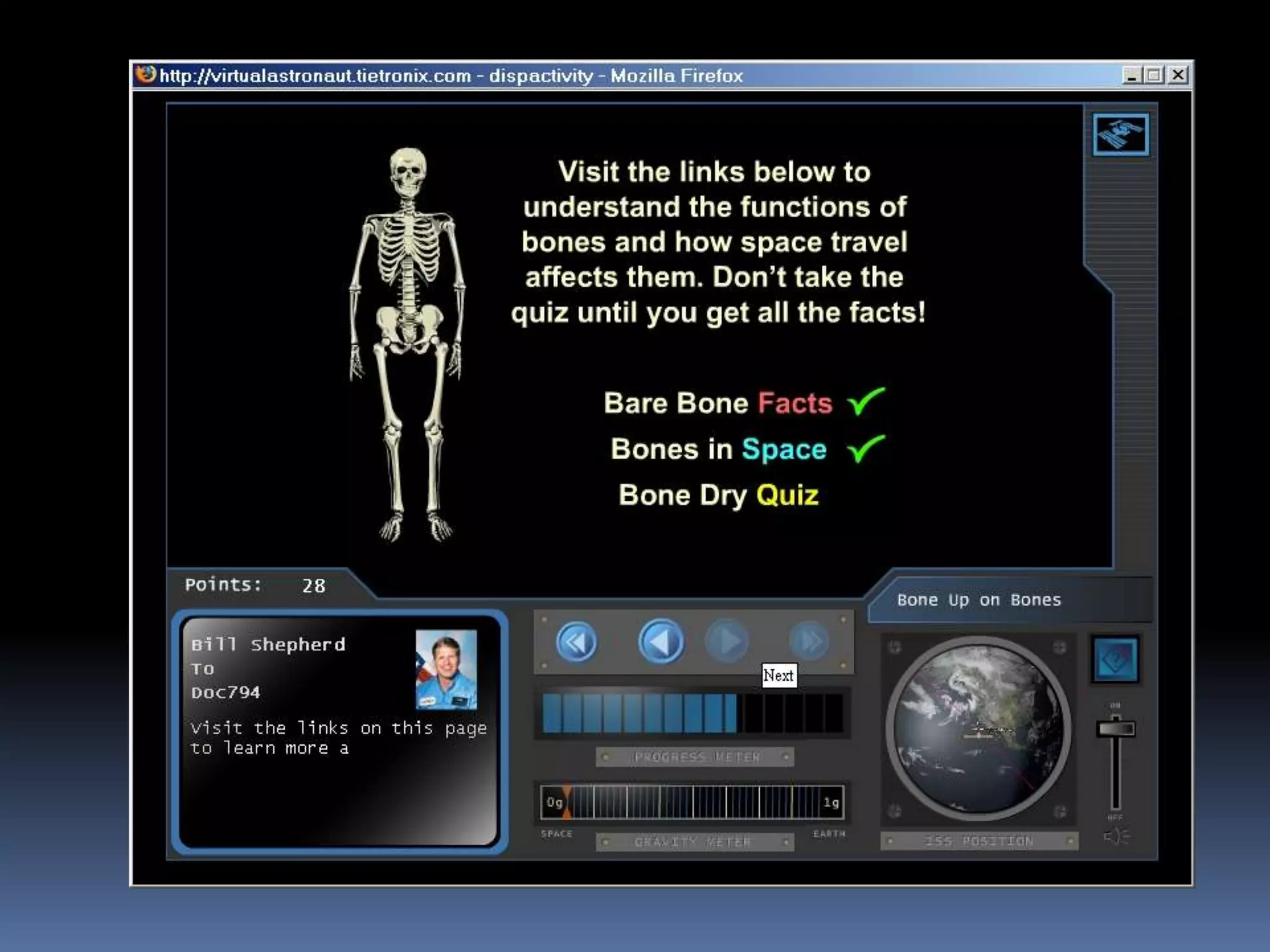Click the Firefox icon in title bar
This screenshot has height=952, width=1270.
(146, 75)
